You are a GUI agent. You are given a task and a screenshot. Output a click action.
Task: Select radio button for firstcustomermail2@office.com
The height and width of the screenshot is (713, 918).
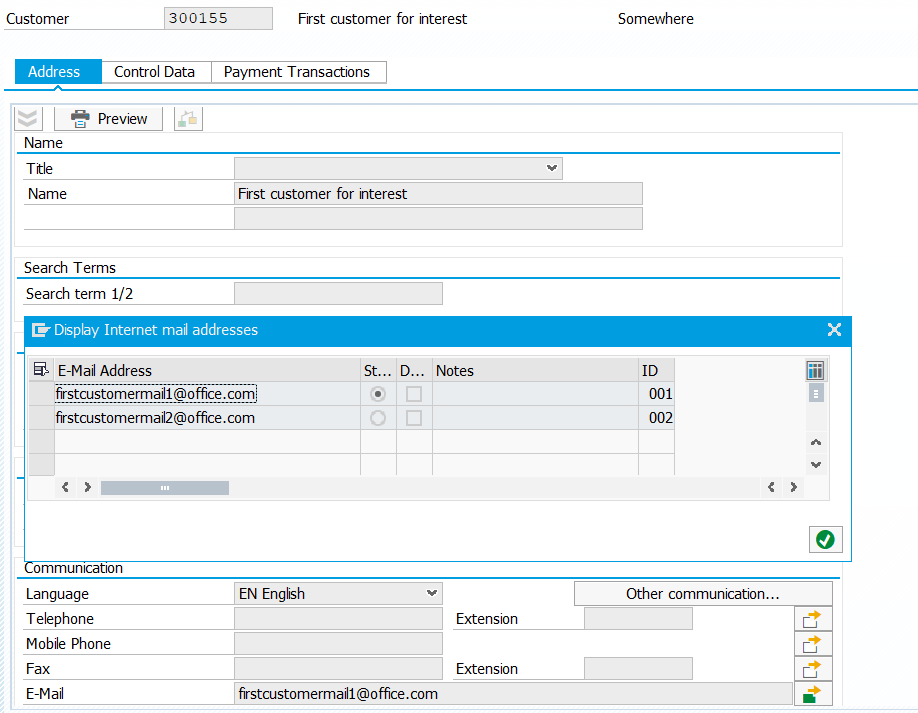(x=378, y=418)
